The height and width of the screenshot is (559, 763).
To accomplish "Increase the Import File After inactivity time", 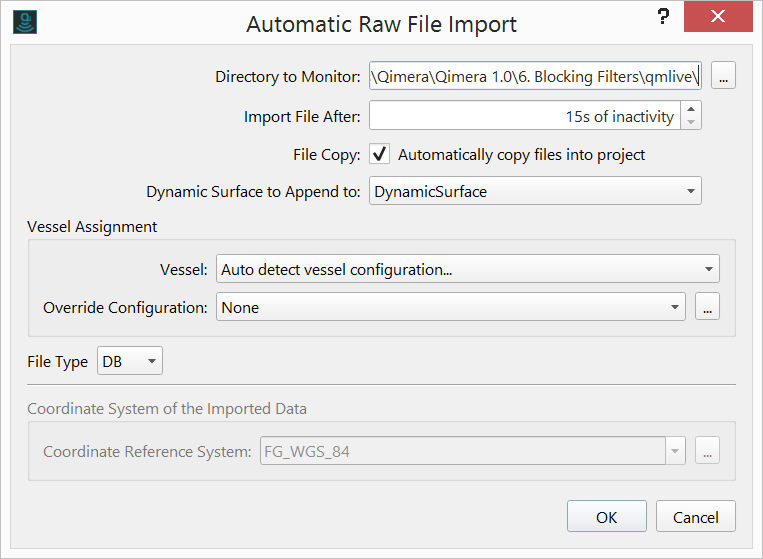I will tap(691, 109).
